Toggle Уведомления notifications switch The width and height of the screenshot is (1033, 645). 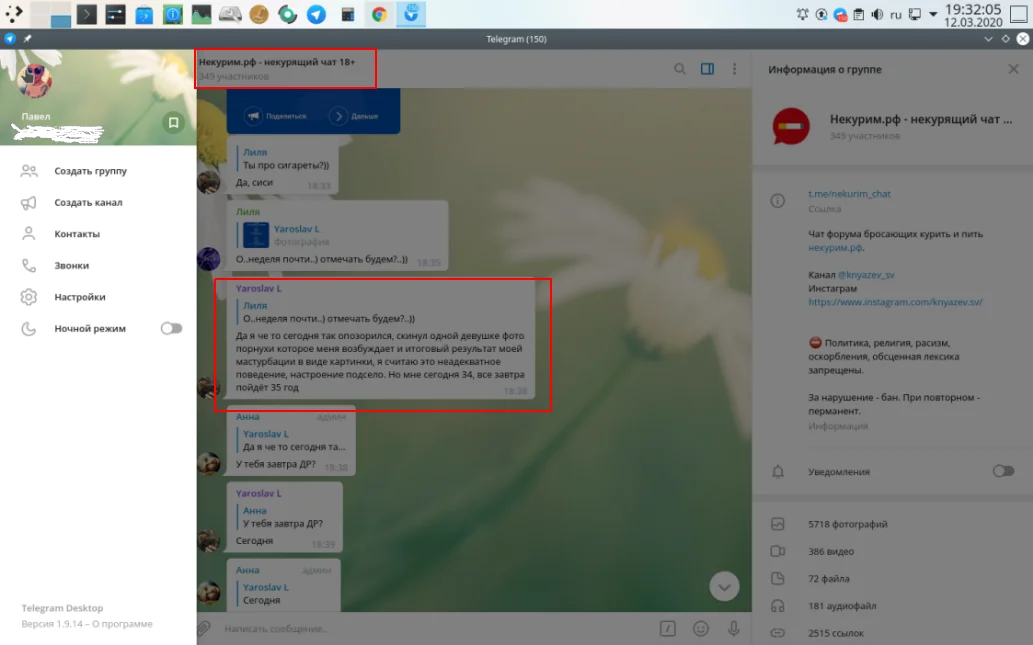1003,471
